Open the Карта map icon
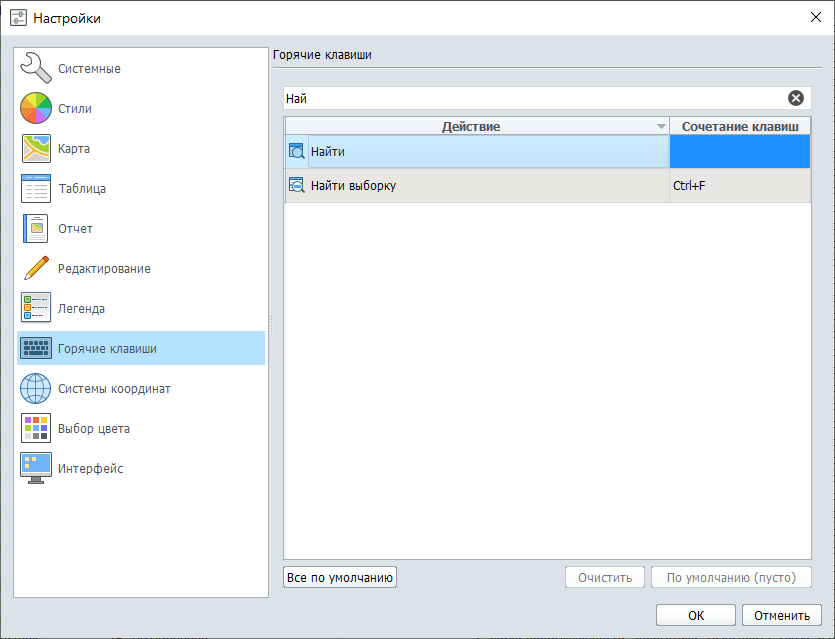 pos(36,148)
